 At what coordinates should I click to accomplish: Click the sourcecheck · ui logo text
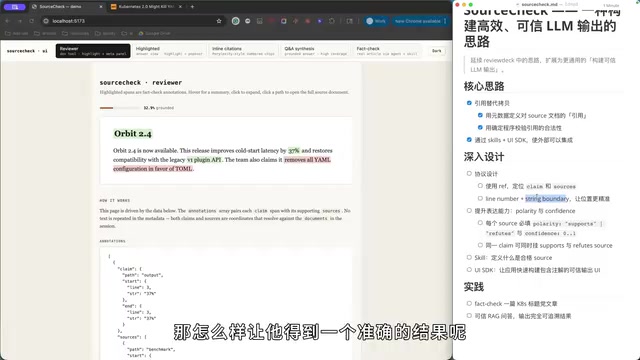27,51
